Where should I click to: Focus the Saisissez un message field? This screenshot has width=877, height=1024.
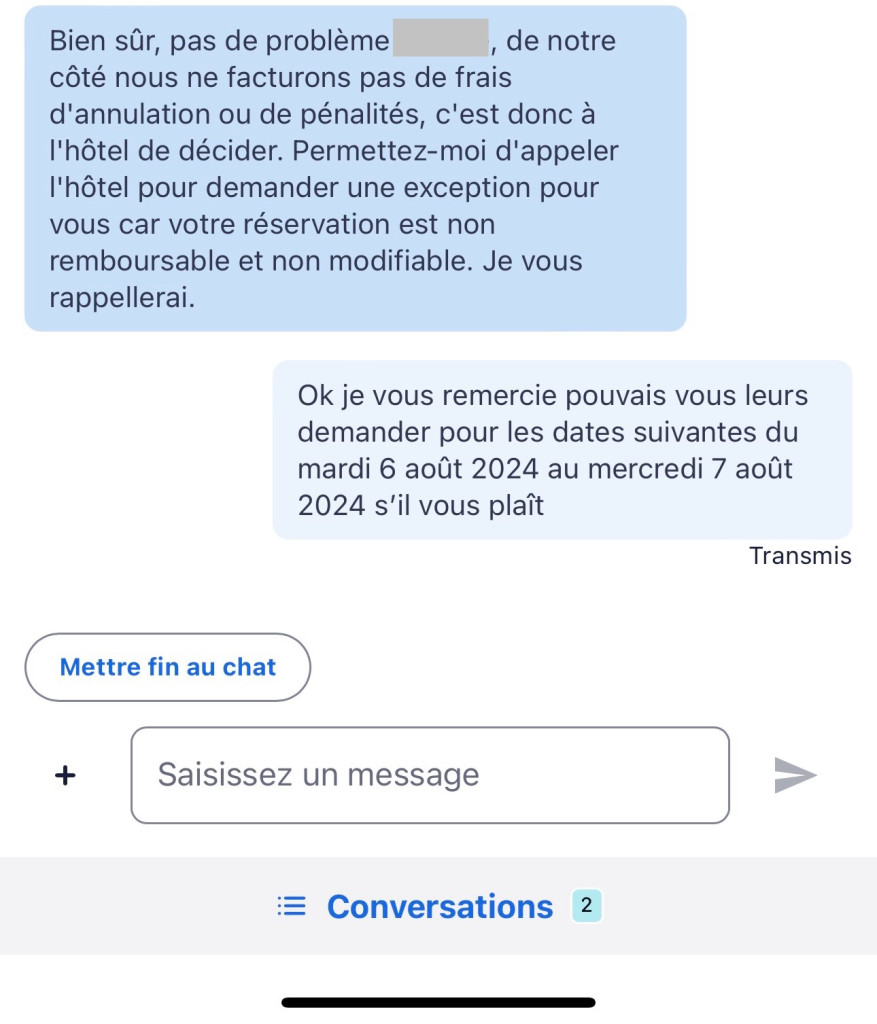tap(430, 775)
